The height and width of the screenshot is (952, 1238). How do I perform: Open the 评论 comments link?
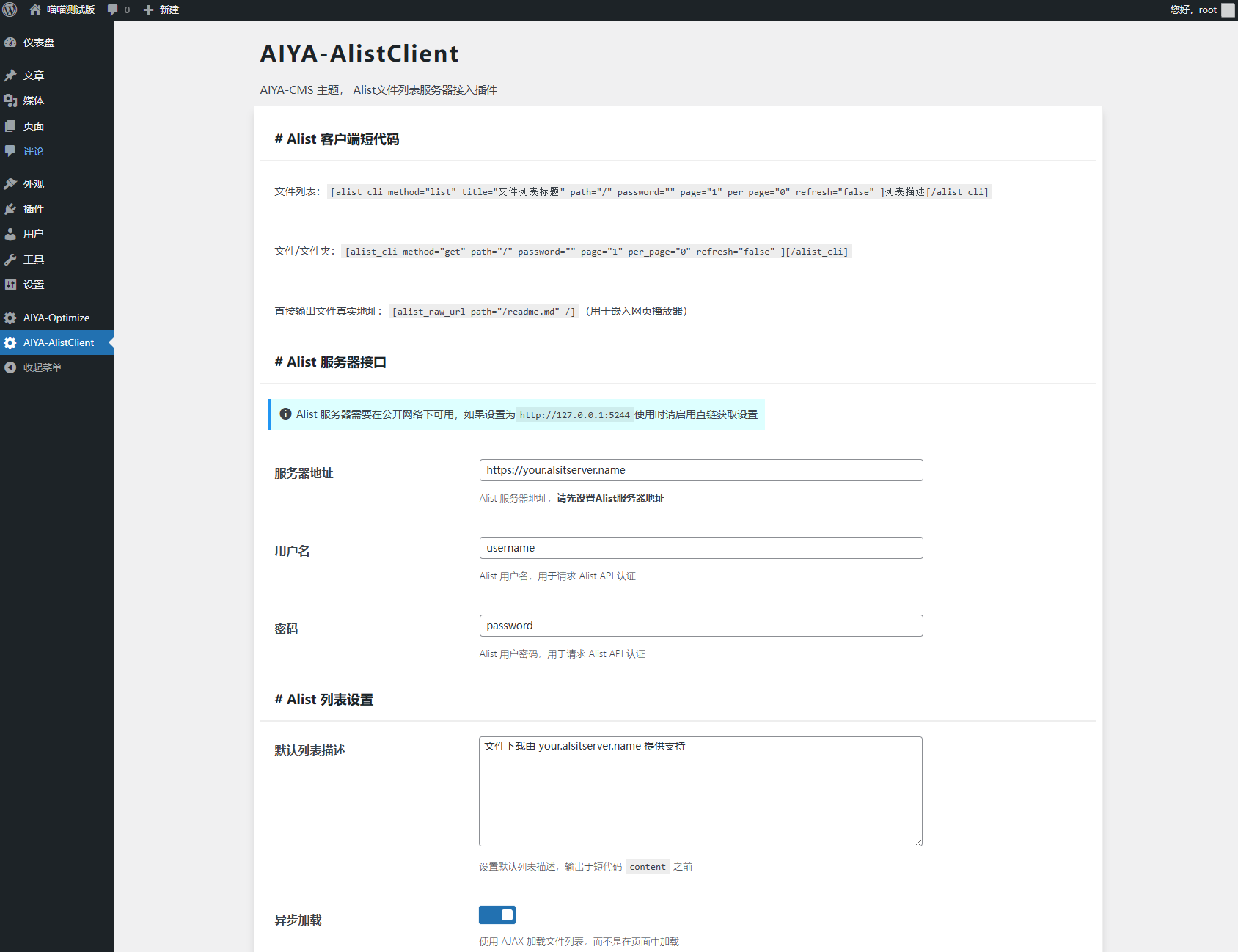33,151
